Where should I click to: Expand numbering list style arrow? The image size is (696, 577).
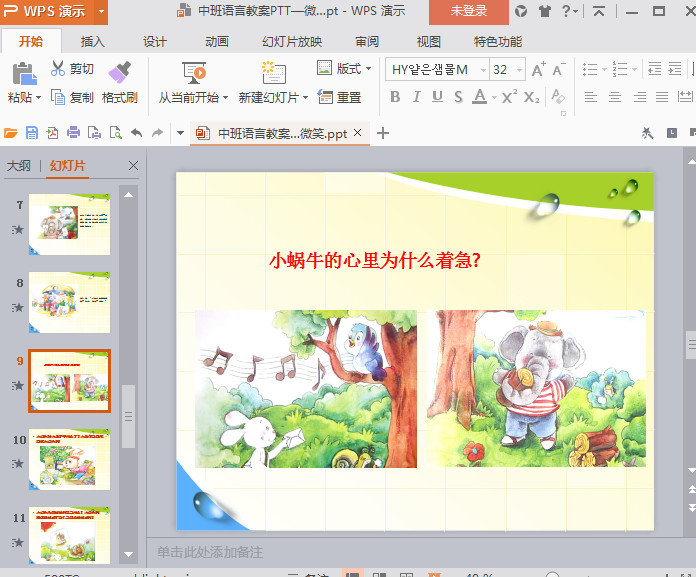click(x=634, y=69)
